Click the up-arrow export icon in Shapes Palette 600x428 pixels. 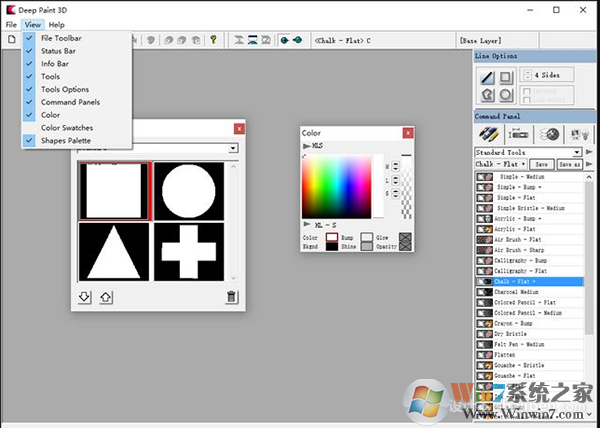click(105, 296)
